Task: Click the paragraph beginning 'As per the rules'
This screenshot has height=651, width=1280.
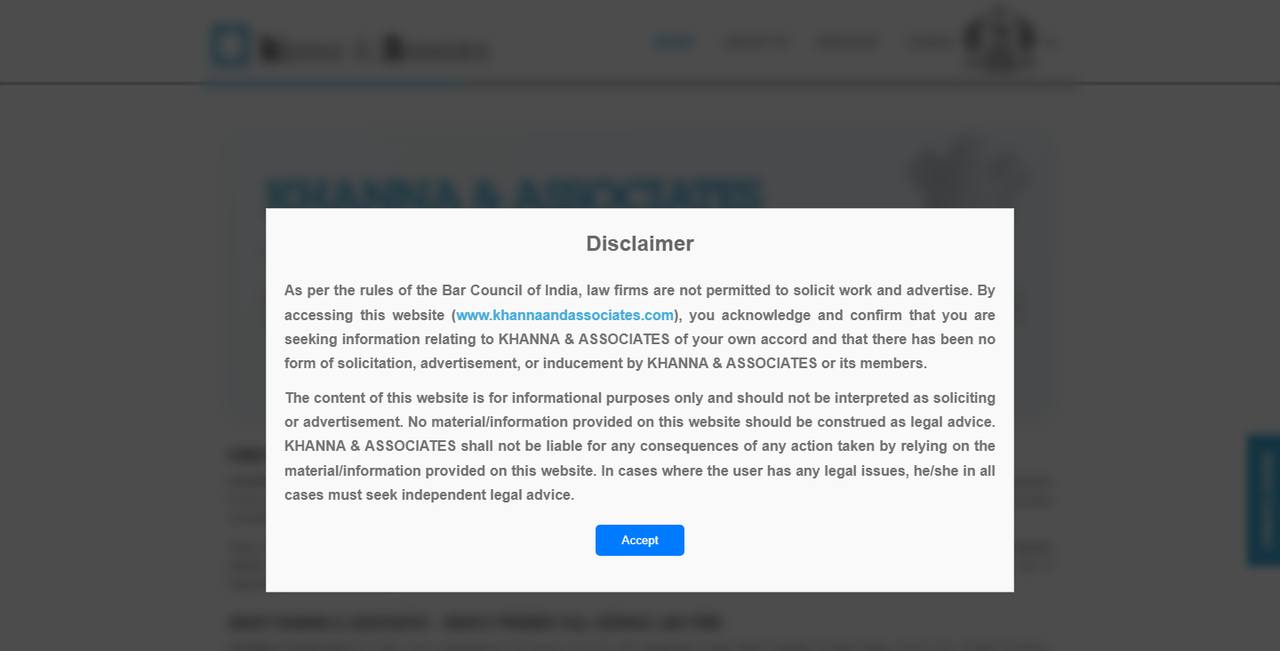Action: (640, 327)
